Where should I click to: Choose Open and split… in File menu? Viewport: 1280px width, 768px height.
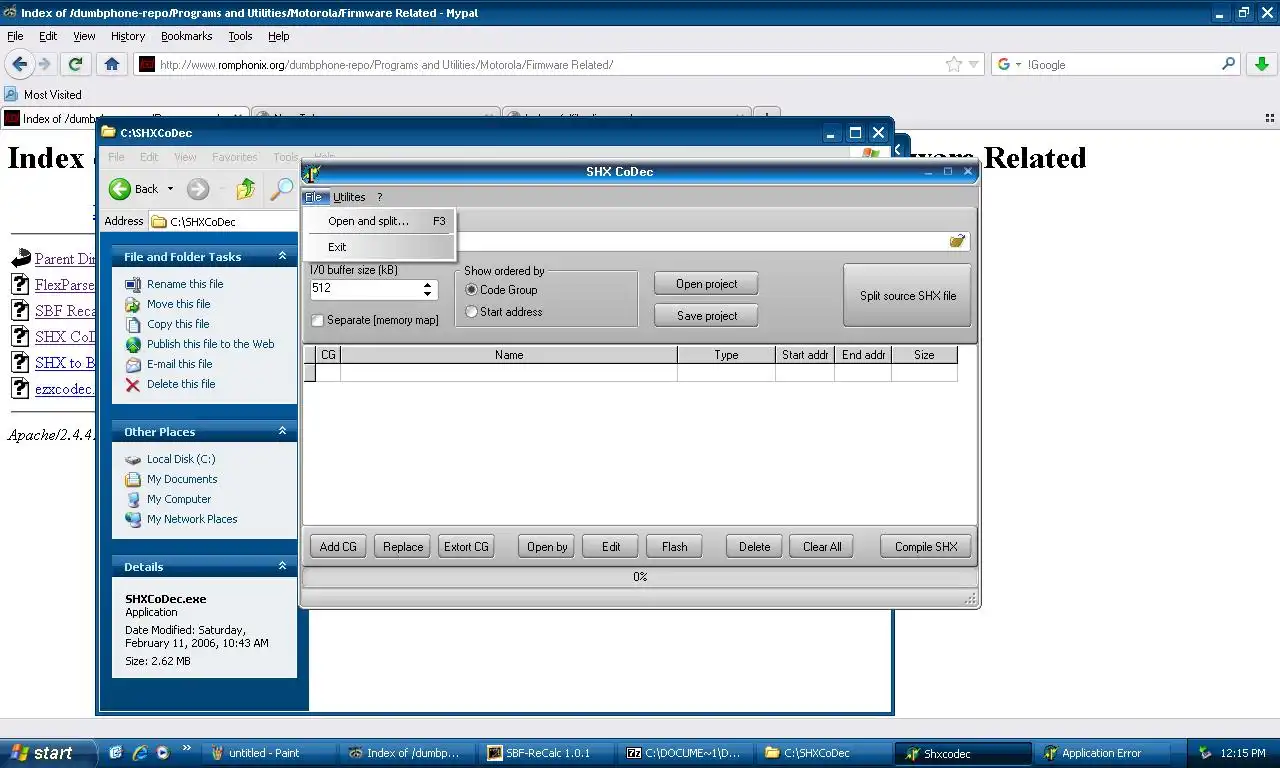tap(380, 221)
